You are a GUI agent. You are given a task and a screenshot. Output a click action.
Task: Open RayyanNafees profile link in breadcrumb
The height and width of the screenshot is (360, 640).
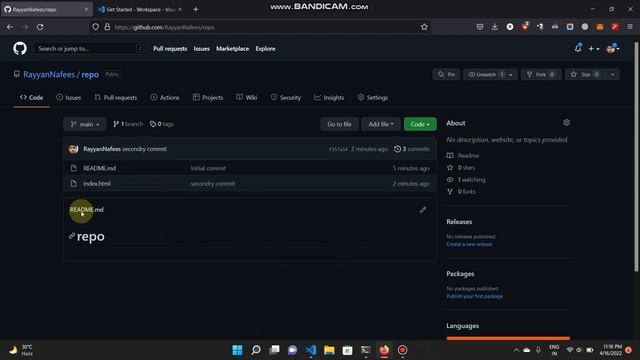[x=49, y=74]
